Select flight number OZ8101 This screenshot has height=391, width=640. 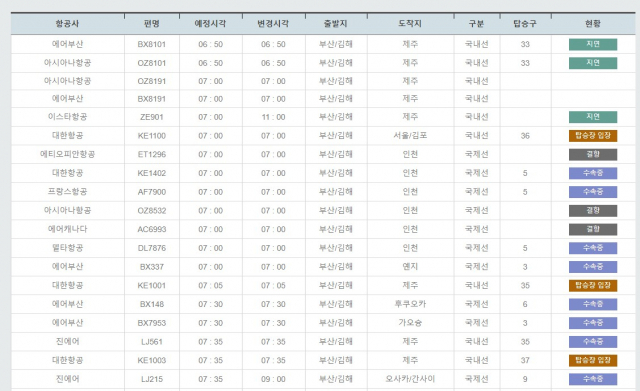pyautogui.click(x=152, y=63)
